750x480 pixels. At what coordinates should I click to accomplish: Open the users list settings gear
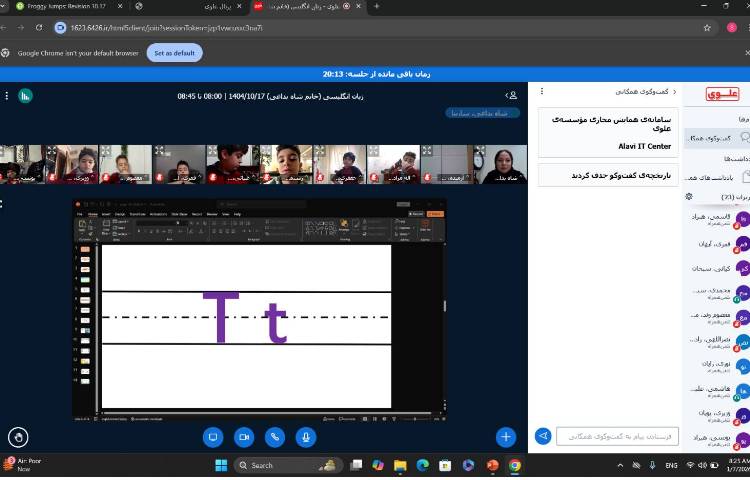(x=688, y=197)
